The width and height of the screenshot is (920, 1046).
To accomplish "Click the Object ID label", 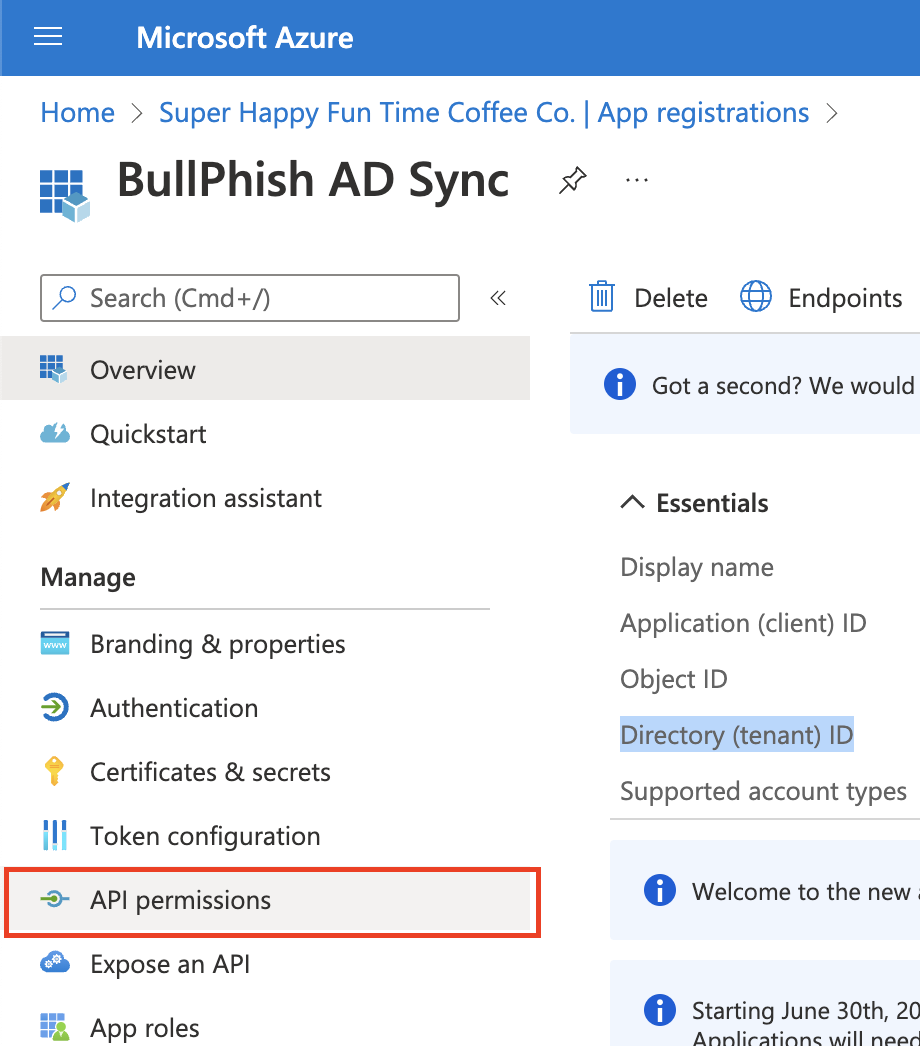I will (674, 679).
